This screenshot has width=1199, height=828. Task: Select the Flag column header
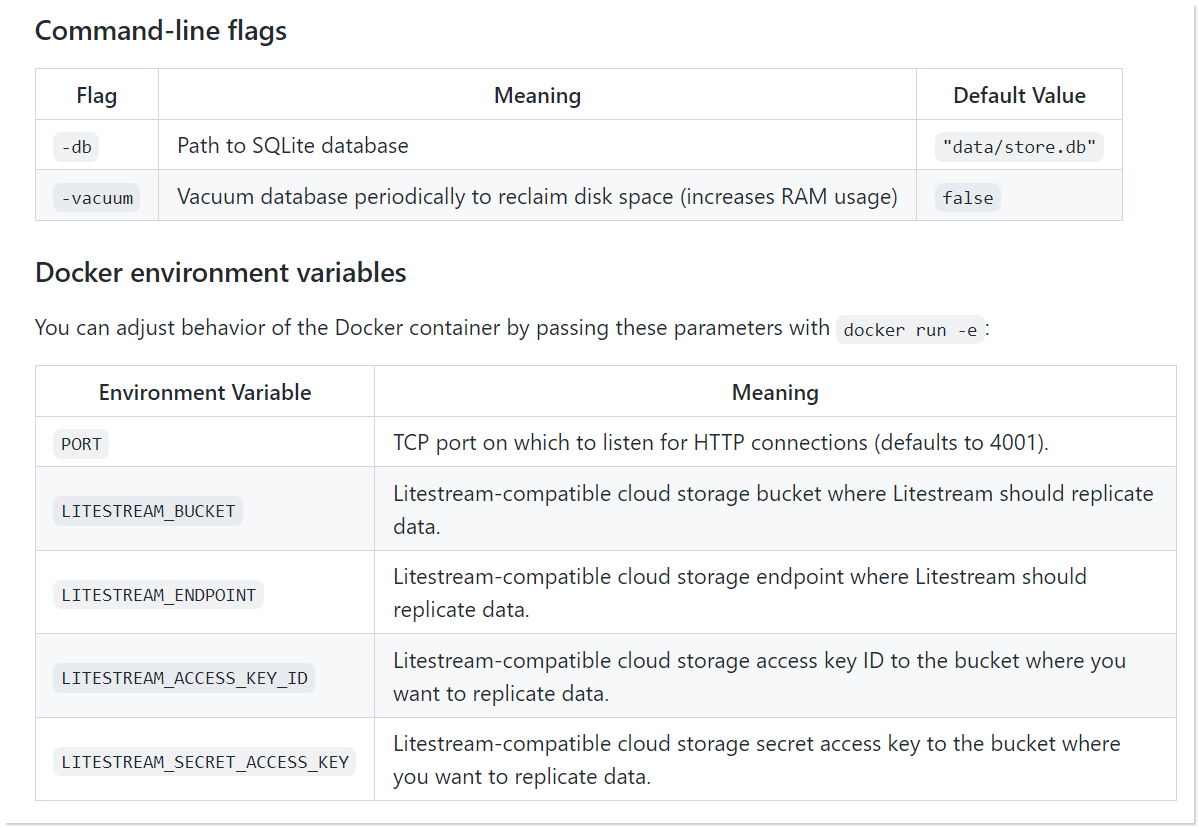[97, 96]
